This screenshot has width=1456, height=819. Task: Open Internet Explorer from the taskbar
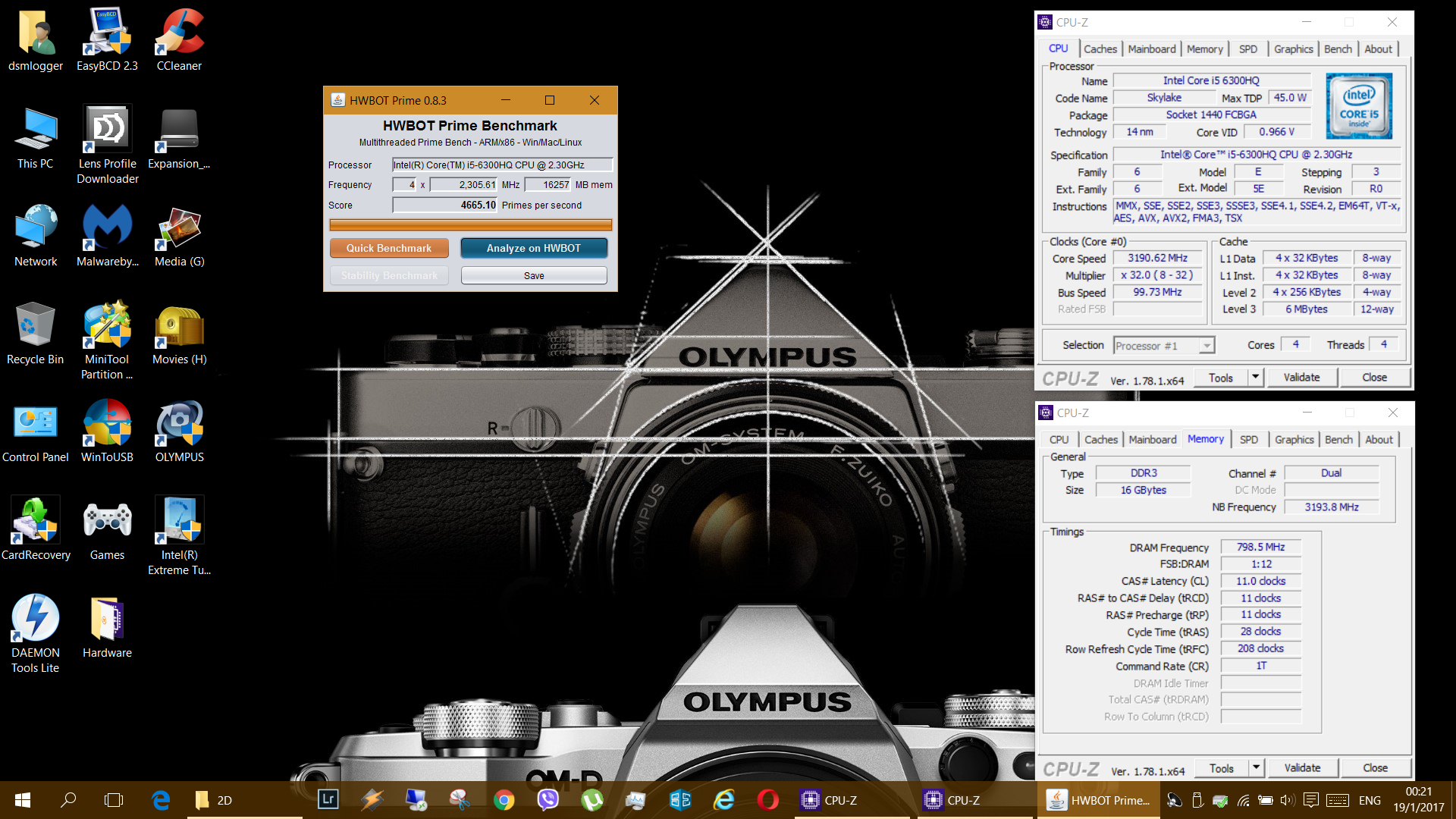pos(724,800)
